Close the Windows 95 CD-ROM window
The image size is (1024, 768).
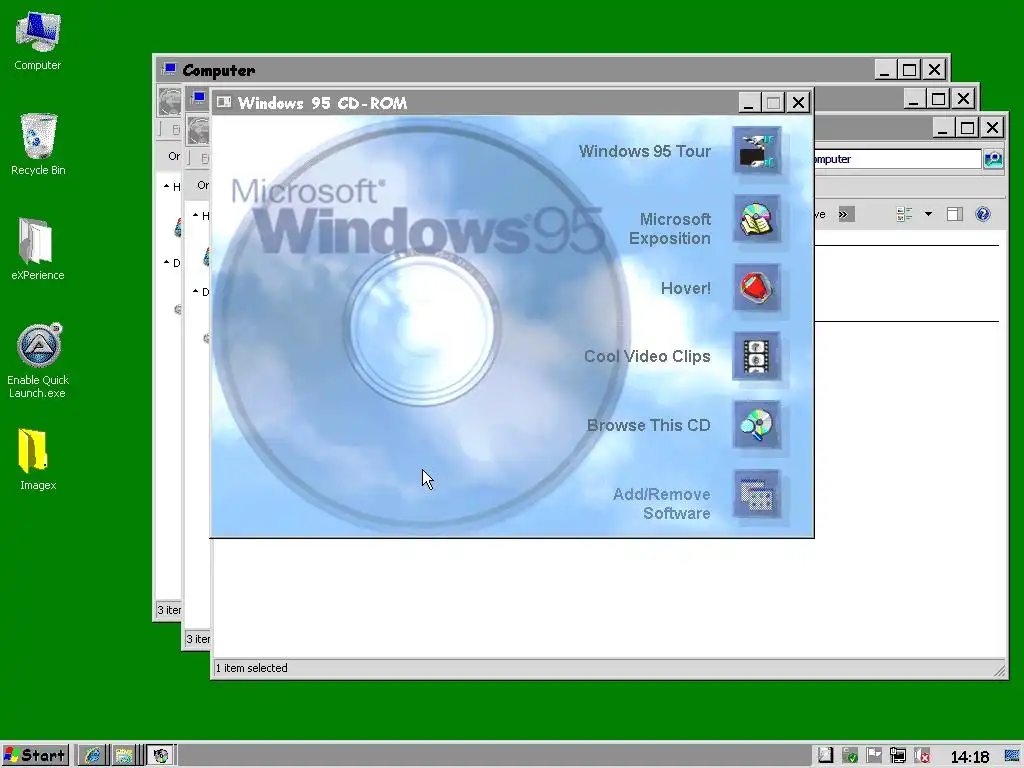coord(799,103)
